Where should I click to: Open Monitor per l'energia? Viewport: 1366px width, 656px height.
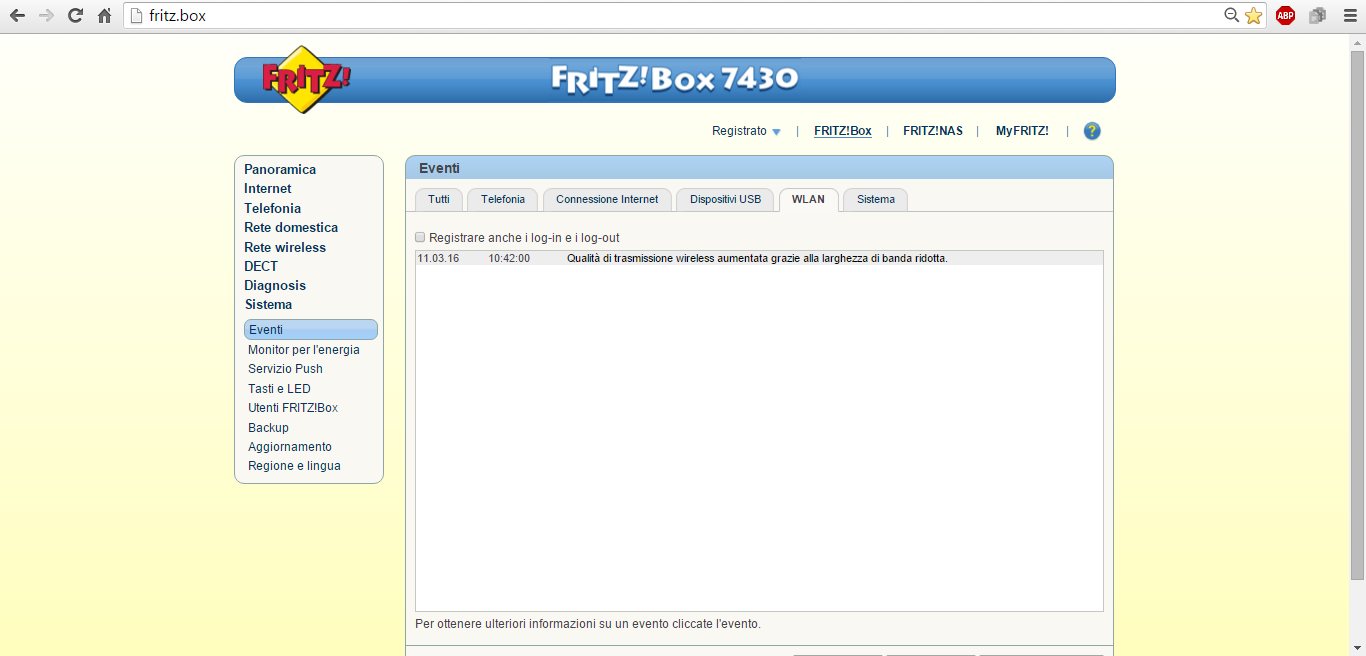pyautogui.click(x=304, y=350)
